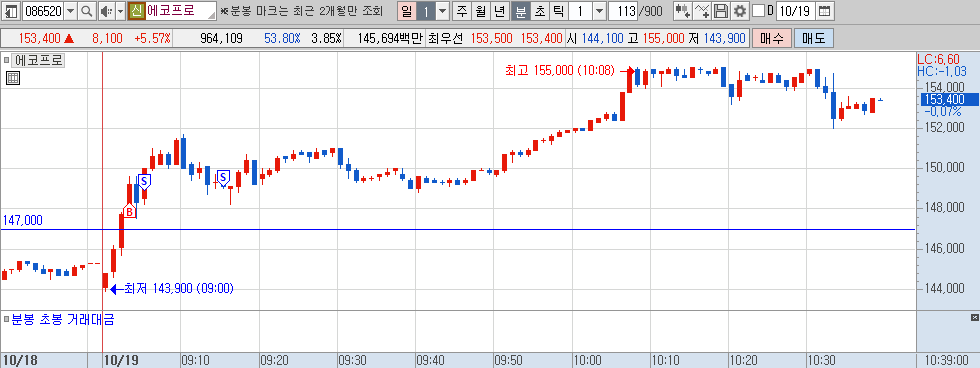The height and width of the screenshot is (368, 980).
Task: Open the minute interval dropdown after 틱
Action: click(x=599, y=11)
